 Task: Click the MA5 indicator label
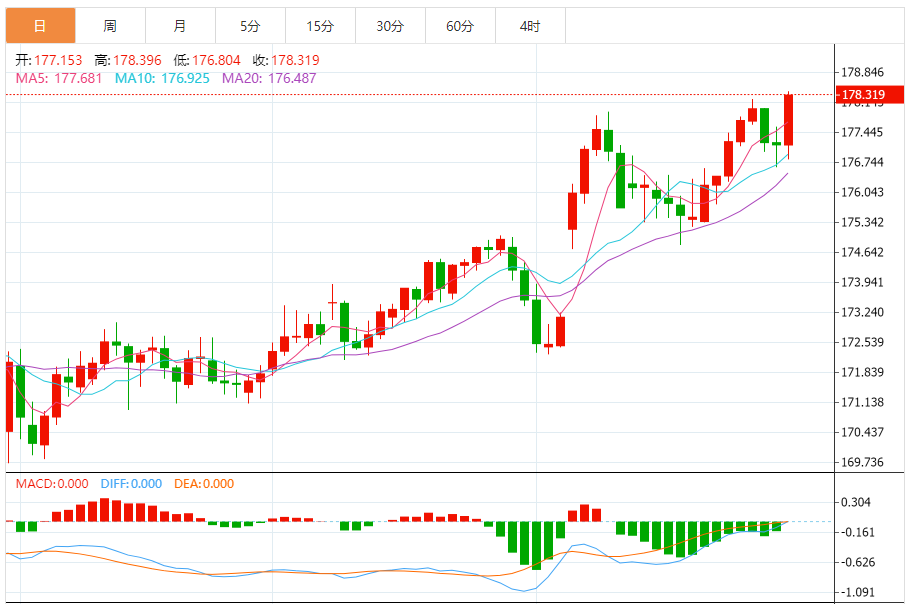click(x=58, y=77)
